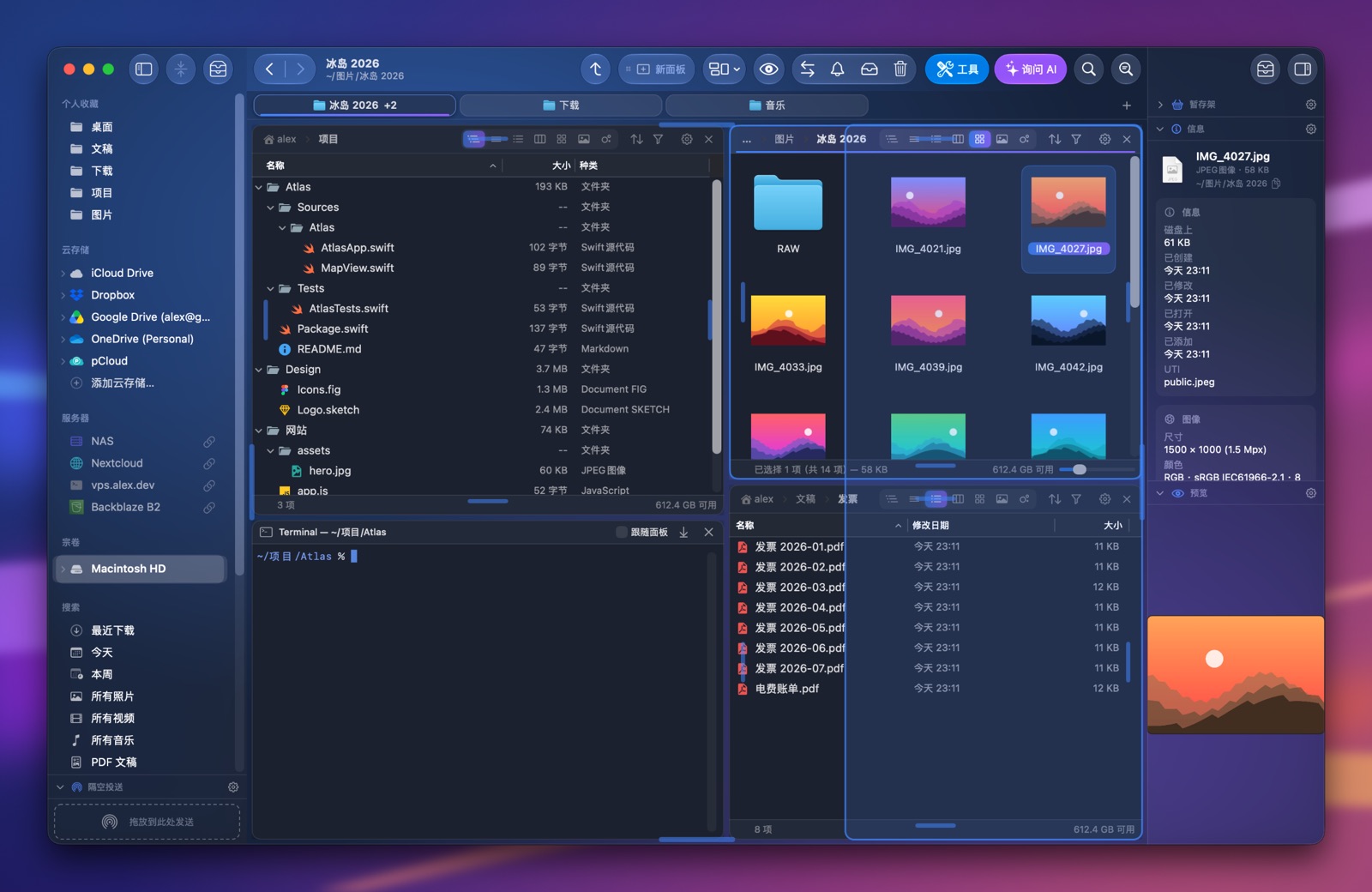Open the notification bell icon
This screenshot has width=1372, height=892.
(838, 69)
